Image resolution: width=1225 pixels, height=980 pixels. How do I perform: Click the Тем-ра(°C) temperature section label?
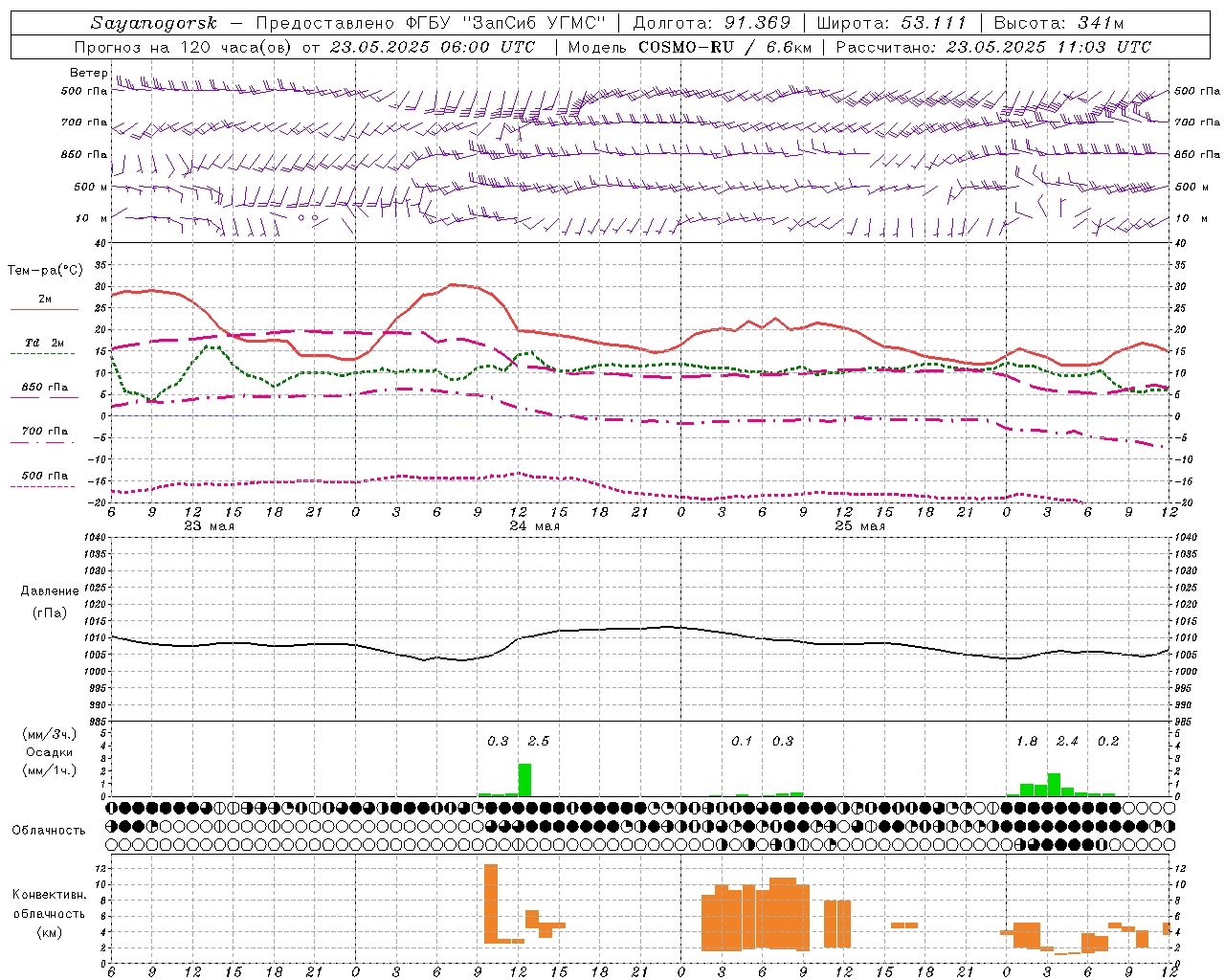click(x=45, y=271)
